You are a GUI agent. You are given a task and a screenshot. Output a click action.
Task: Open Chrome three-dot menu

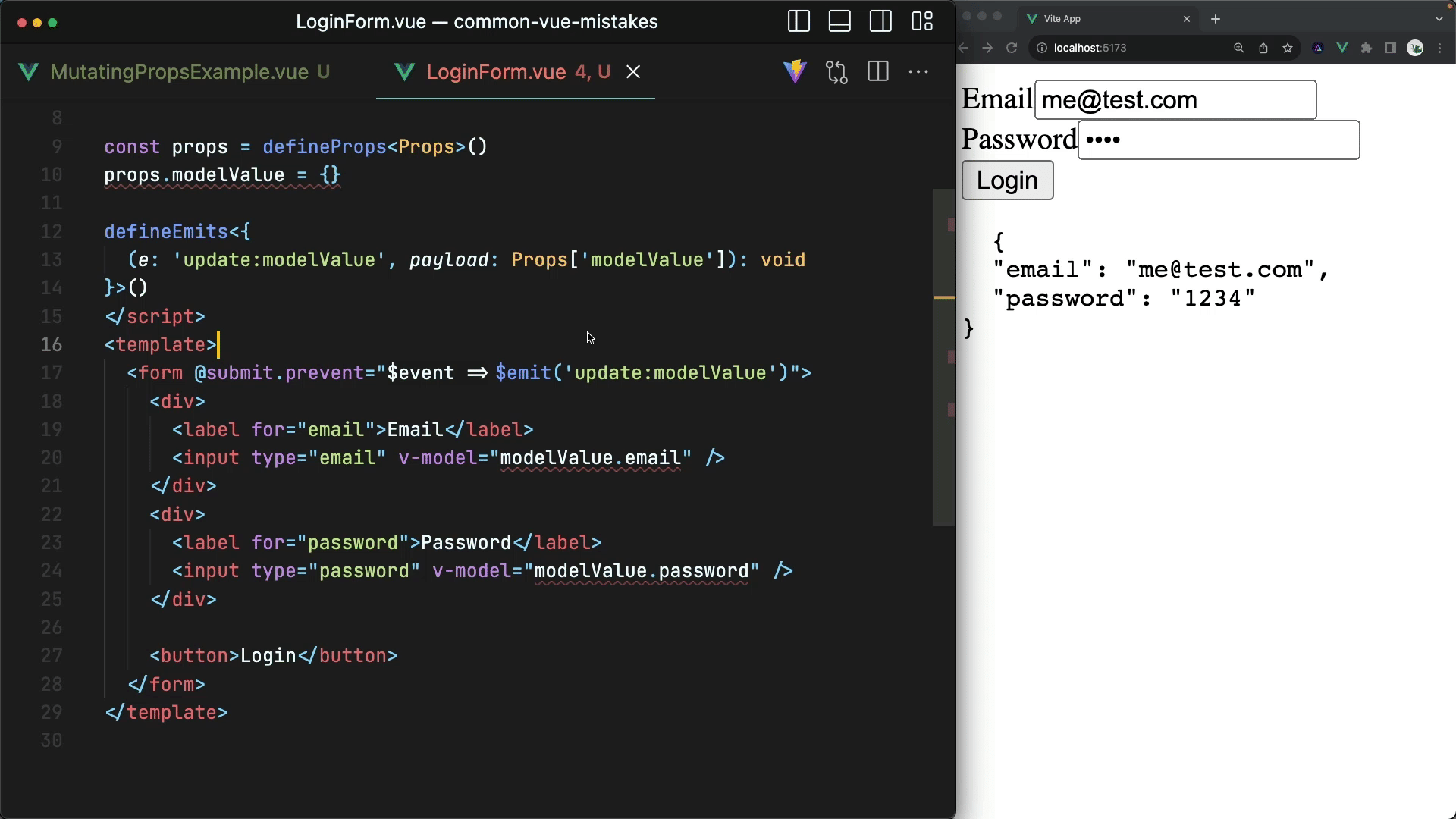click(x=1440, y=48)
